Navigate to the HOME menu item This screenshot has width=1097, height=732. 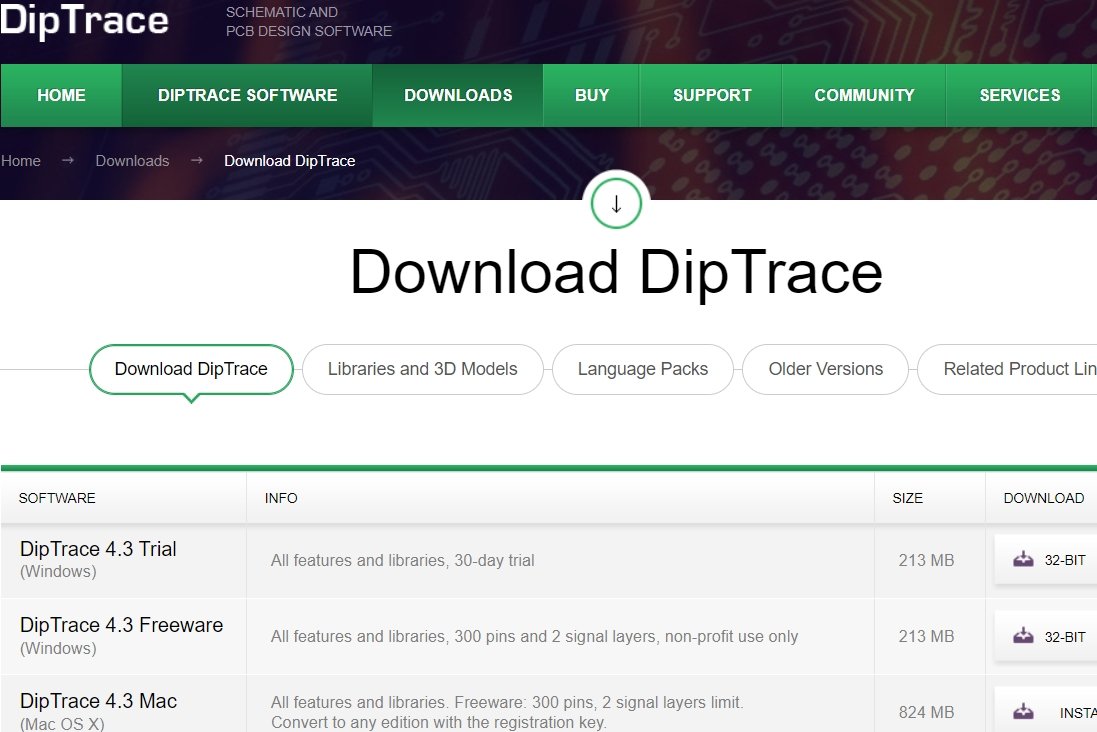(x=60, y=95)
